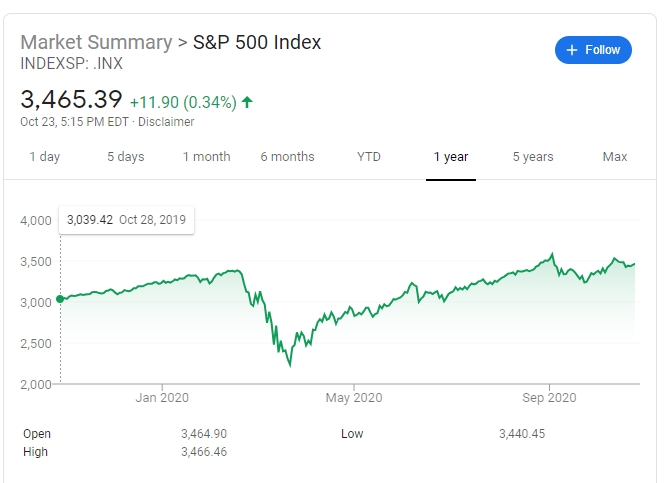Click the Market Summary breadcrumb link
This screenshot has height=483, width=665.
(x=96, y=43)
